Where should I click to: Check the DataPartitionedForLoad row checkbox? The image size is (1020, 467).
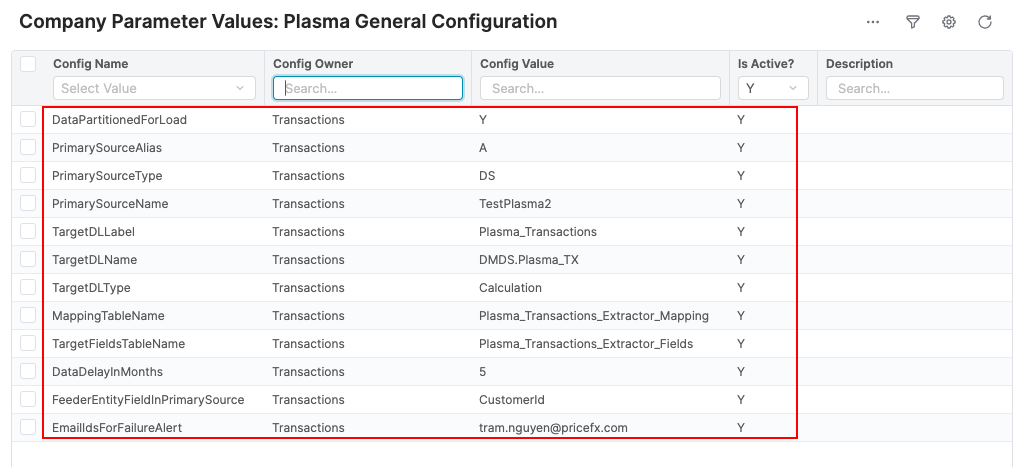[28, 120]
